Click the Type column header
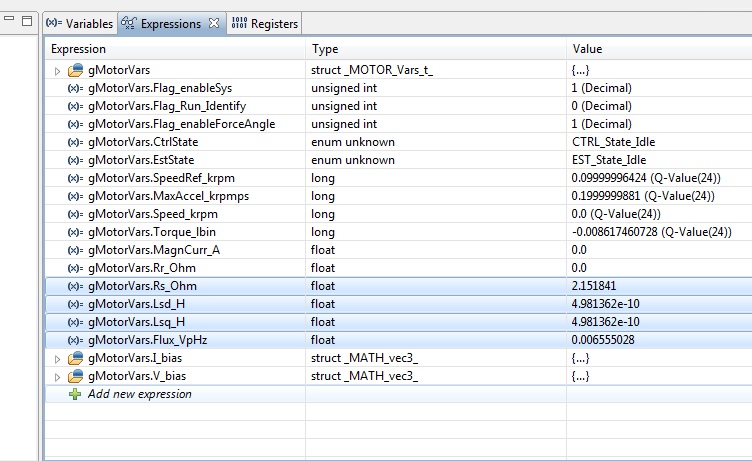This screenshot has width=752, height=461. click(435, 49)
